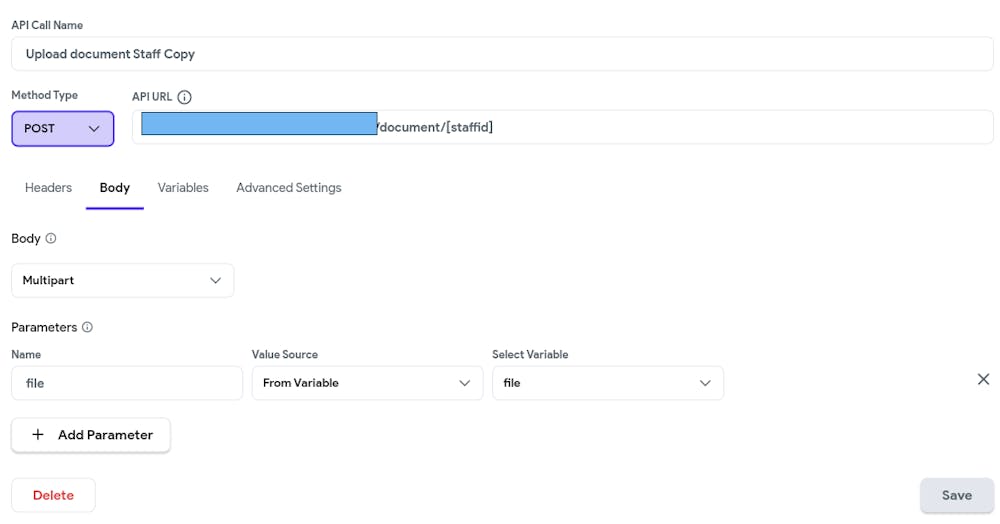The height and width of the screenshot is (524, 1000).
Task: Click the chevron on the Multipart dropdown
Action: pyautogui.click(x=215, y=281)
